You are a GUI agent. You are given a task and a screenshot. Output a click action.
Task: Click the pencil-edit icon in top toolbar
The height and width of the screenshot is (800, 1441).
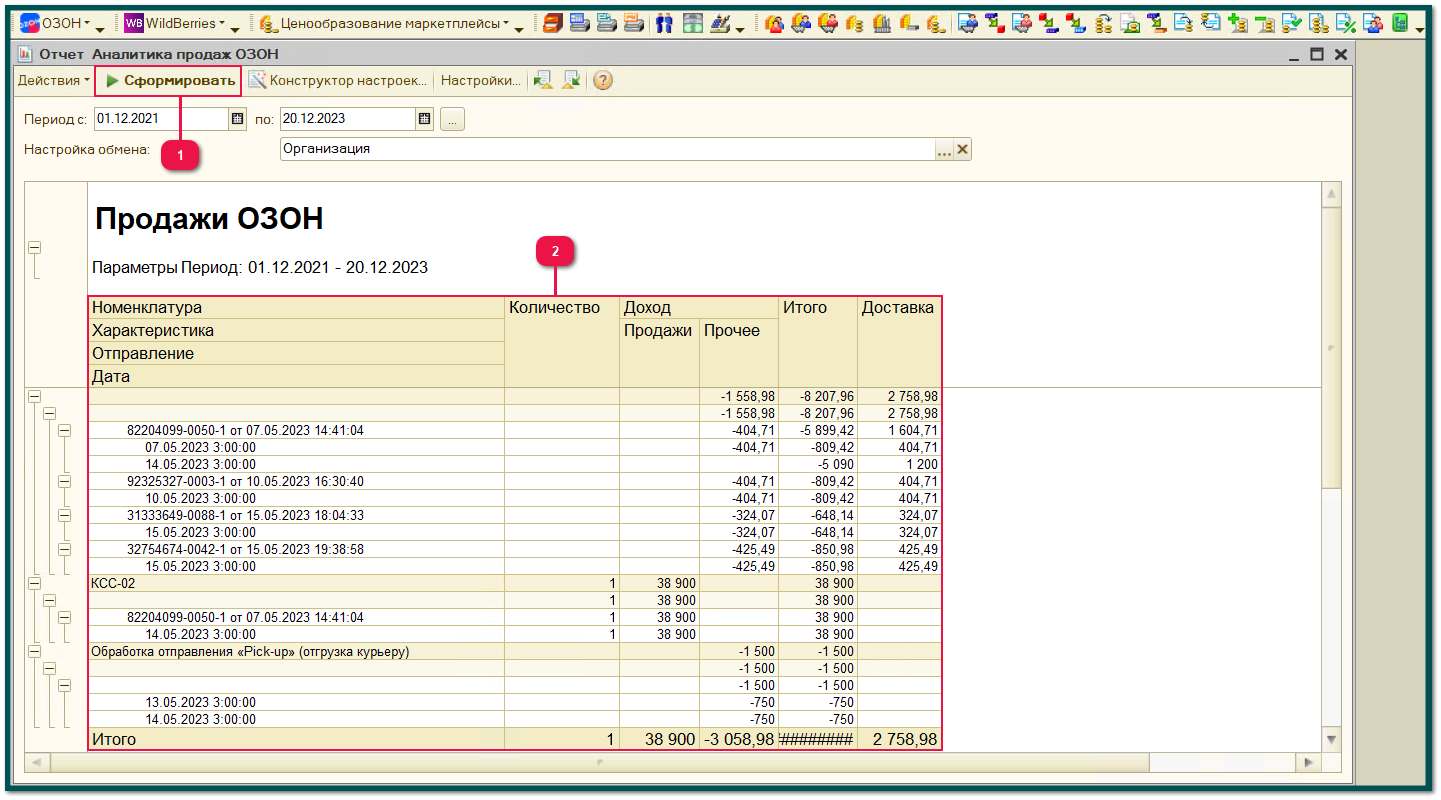click(720, 23)
